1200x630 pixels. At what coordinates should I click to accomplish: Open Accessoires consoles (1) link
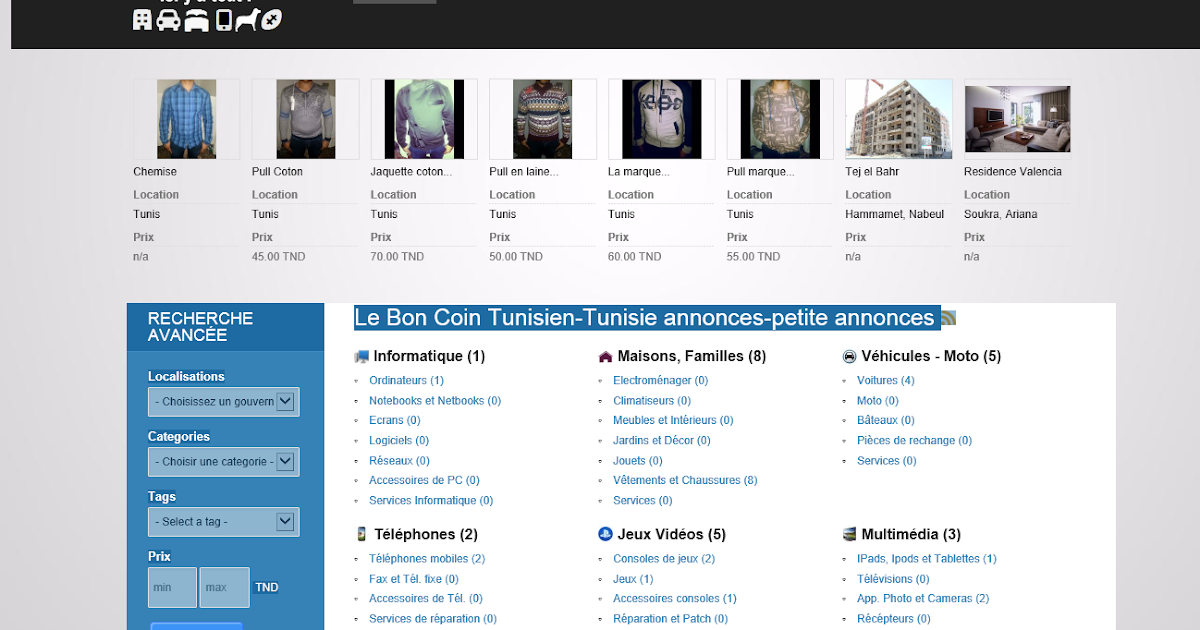coord(675,598)
